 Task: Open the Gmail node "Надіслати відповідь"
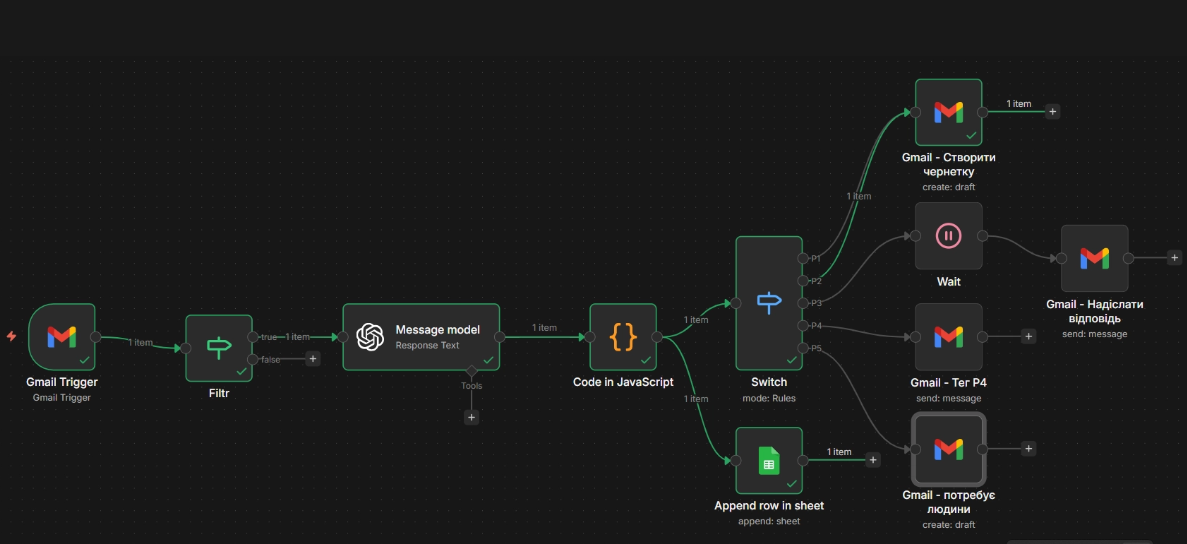[1095, 258]
